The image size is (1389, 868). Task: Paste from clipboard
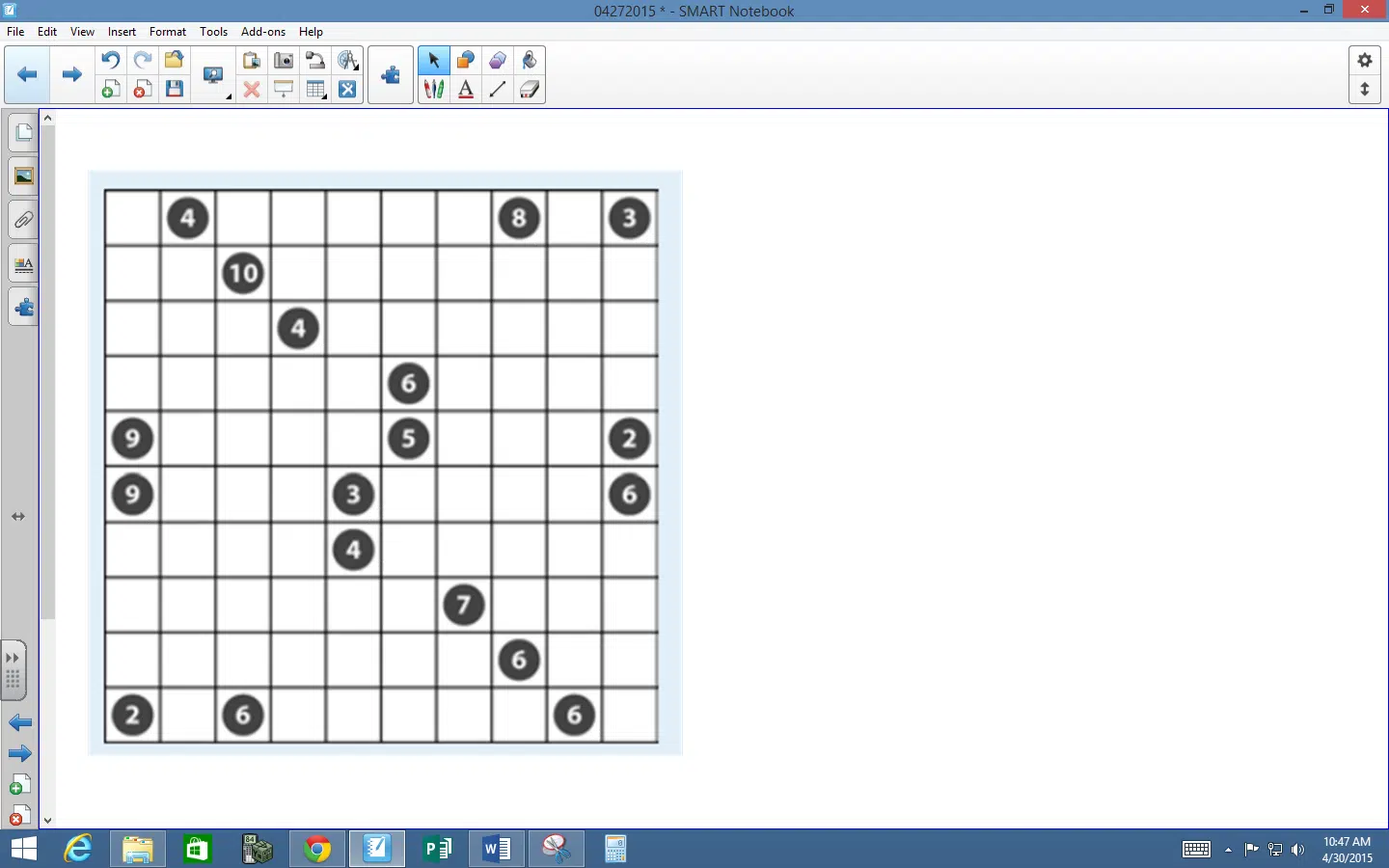pyautogui.click(x=252, y=61)
